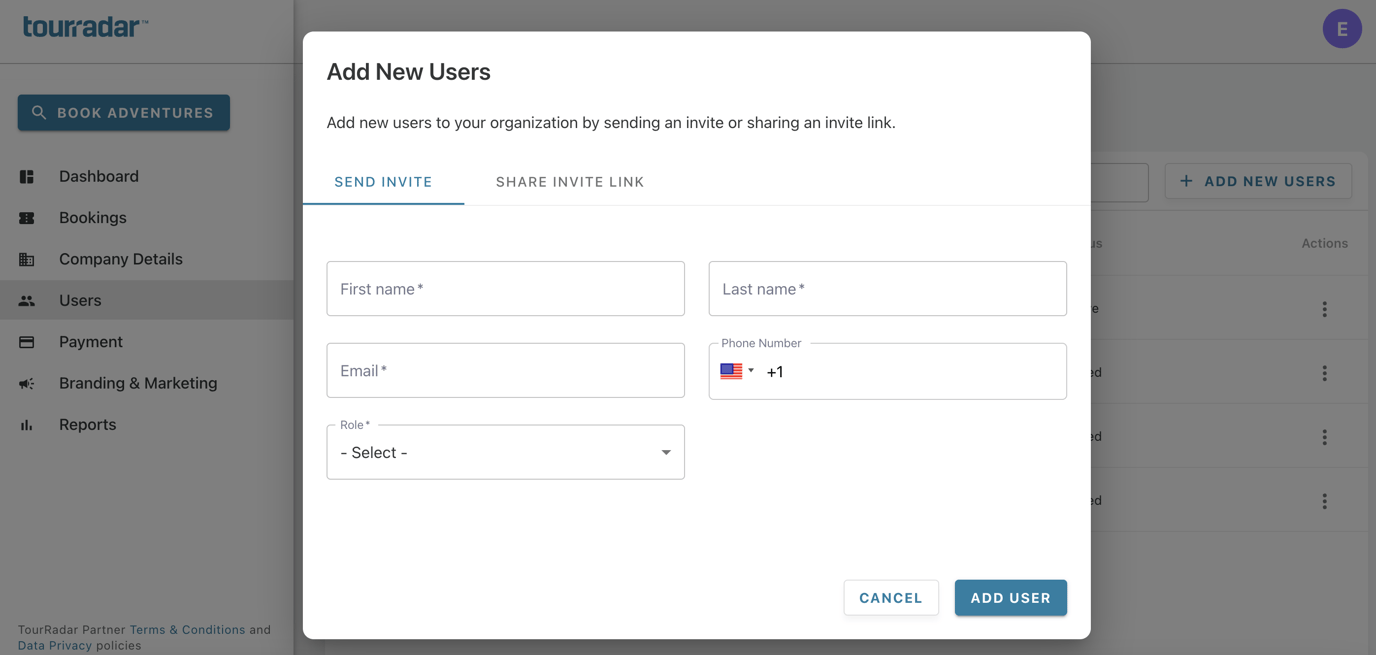Screen dimensions: 1376x655
Task: Open the actions menu for the first user row
Action: 1324,308
